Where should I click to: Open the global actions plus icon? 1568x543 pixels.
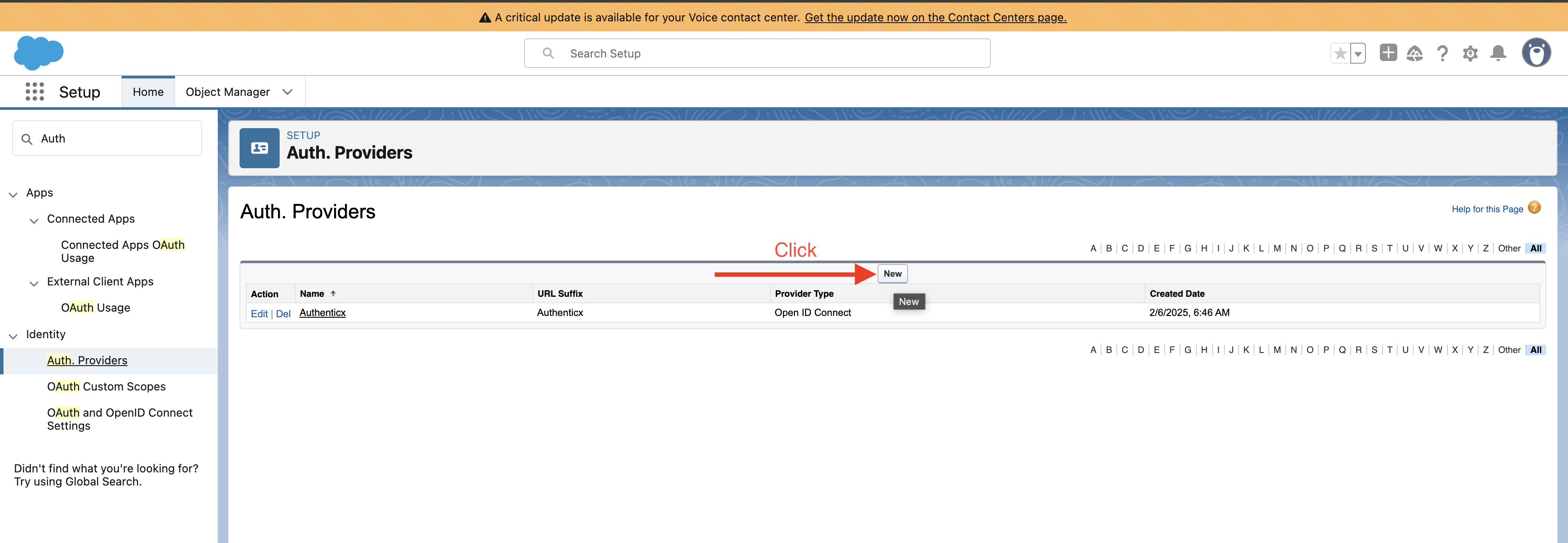(x=1388, y=53)
